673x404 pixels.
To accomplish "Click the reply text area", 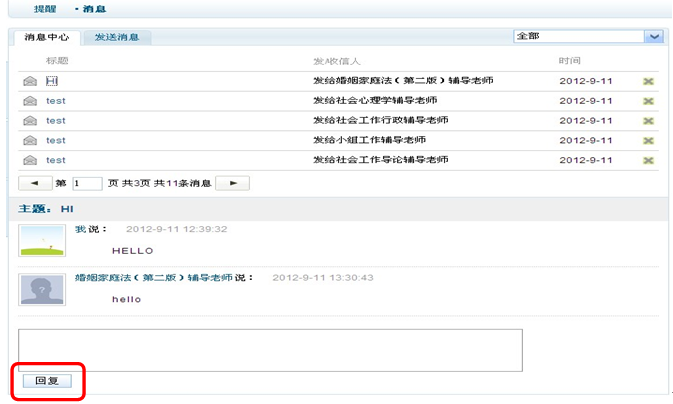I will [270, 350].
